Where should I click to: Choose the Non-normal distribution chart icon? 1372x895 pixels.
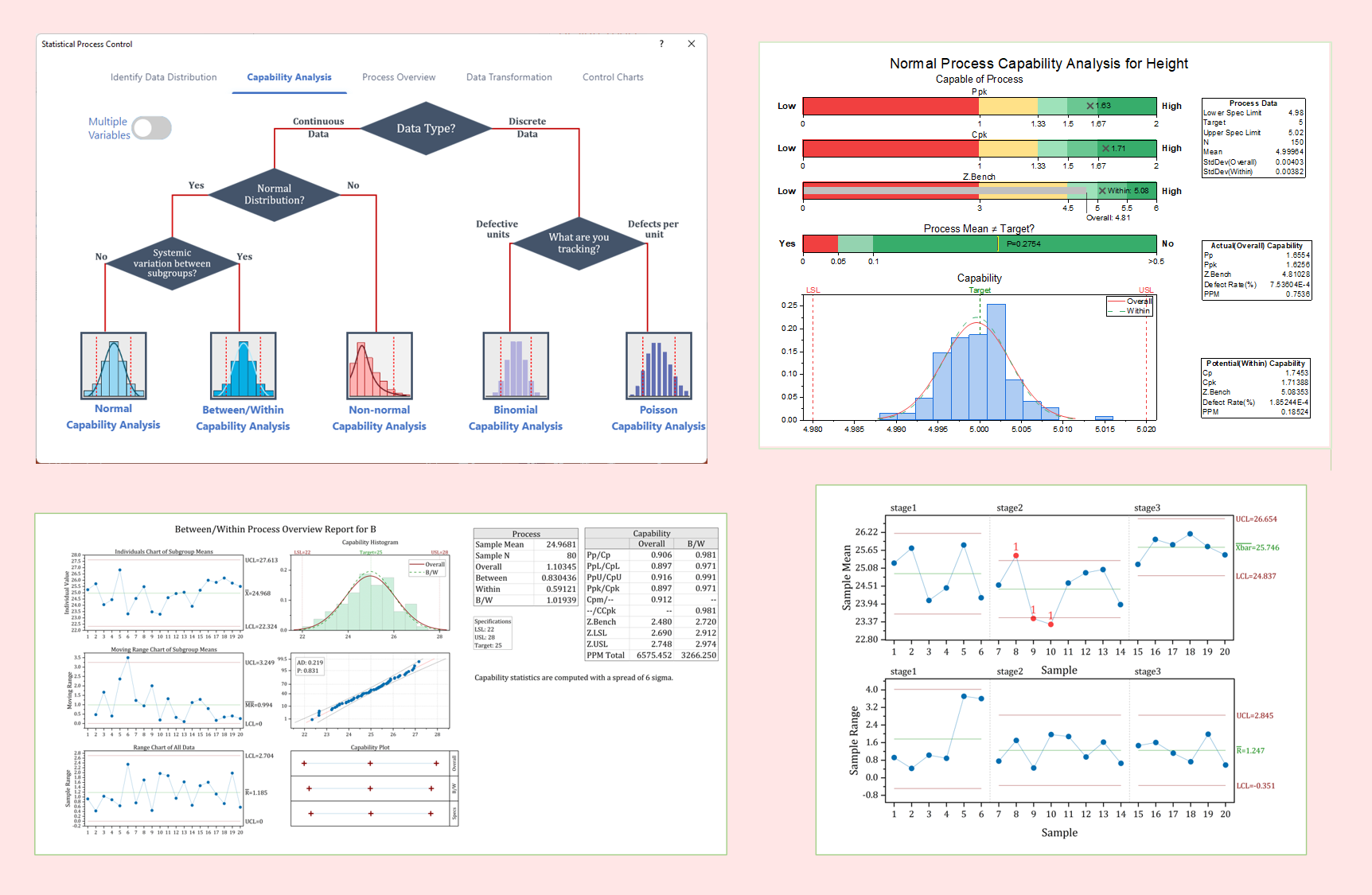(x=379, y=366)
